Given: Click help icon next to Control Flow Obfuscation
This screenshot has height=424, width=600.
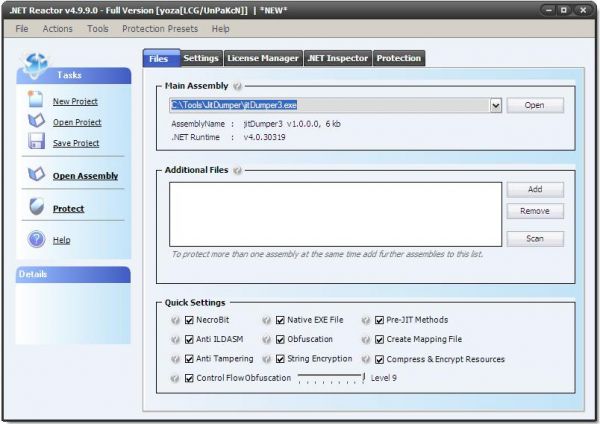Looking at the screenshot, I should pos(175,378).
